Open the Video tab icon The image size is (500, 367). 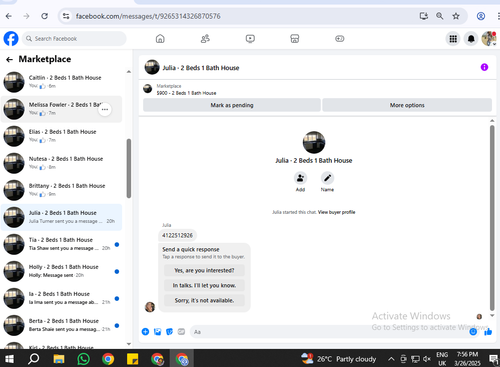tap(250, 39)
